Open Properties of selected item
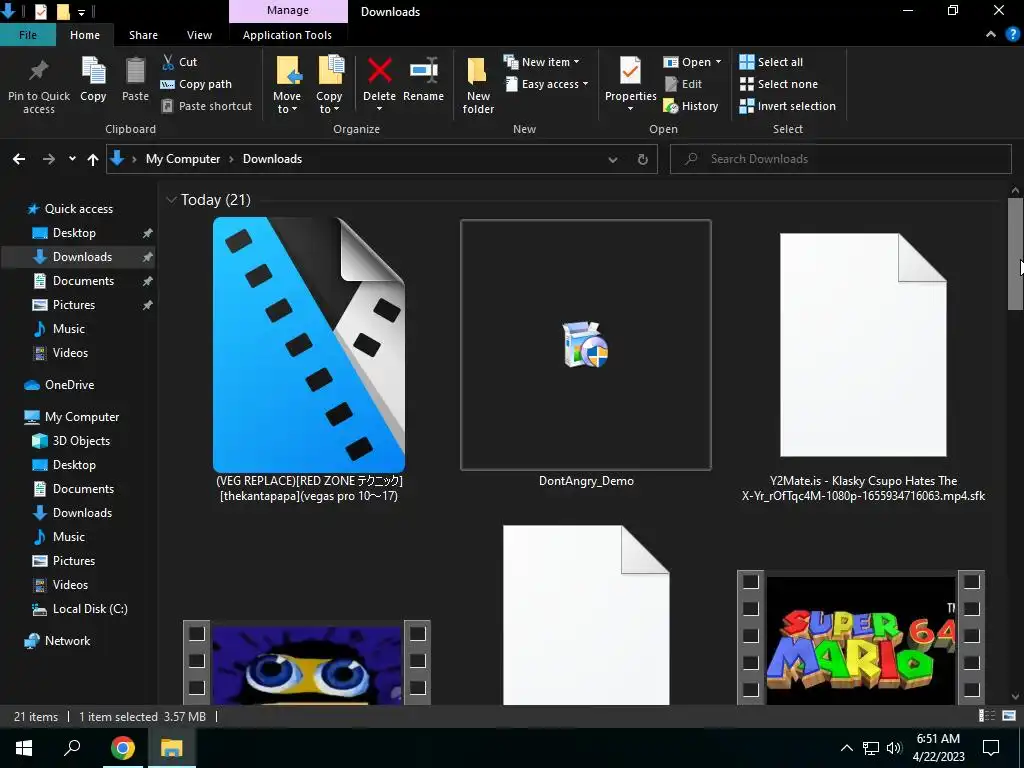 click(x=630, y=84)
